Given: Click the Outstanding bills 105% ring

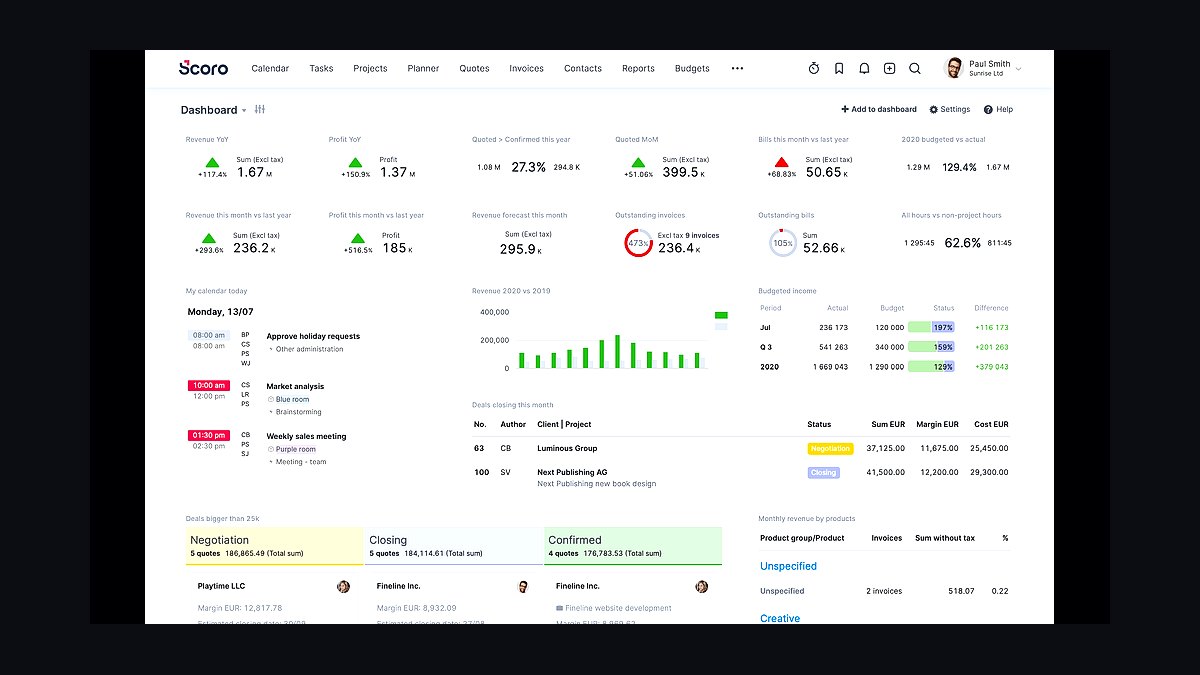Looking at the screenshot, I should [x=782, y=243].
